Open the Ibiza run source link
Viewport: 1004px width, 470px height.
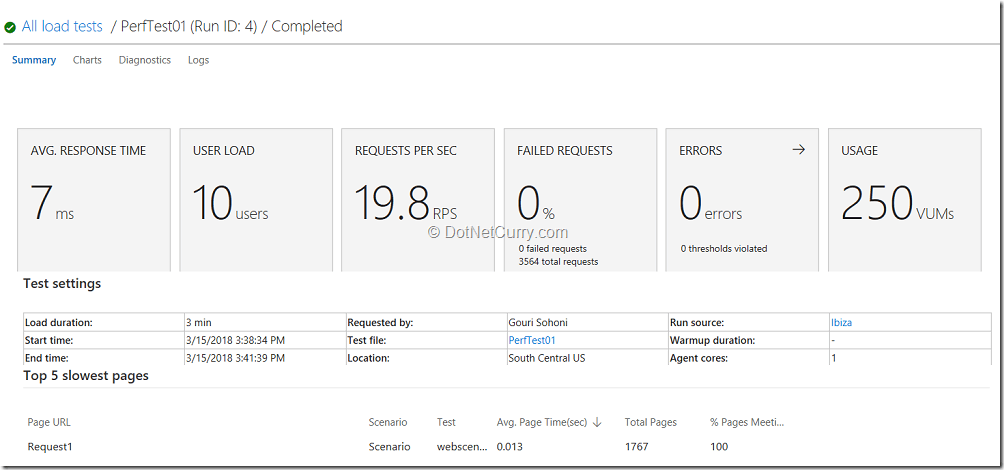(x=841, y=323)
